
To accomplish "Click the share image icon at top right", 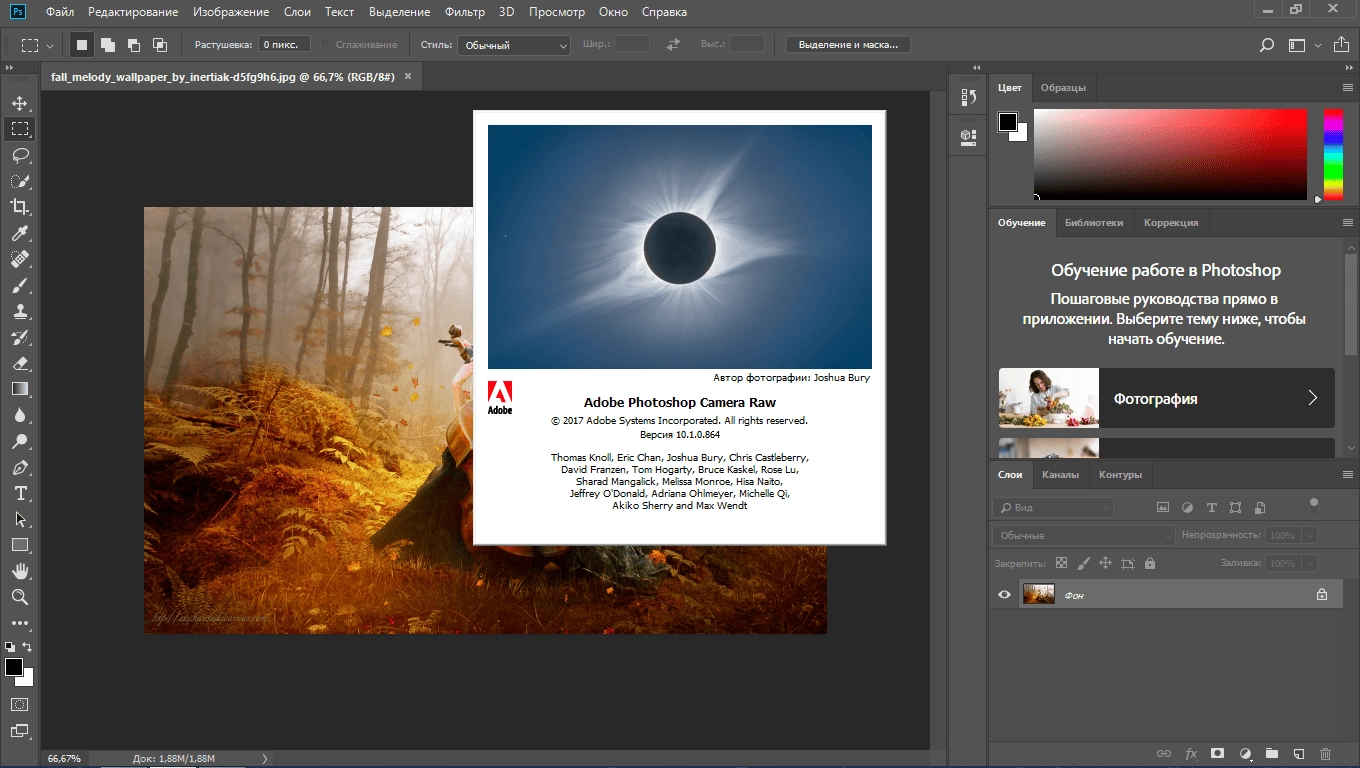I will click(1341, 45).
